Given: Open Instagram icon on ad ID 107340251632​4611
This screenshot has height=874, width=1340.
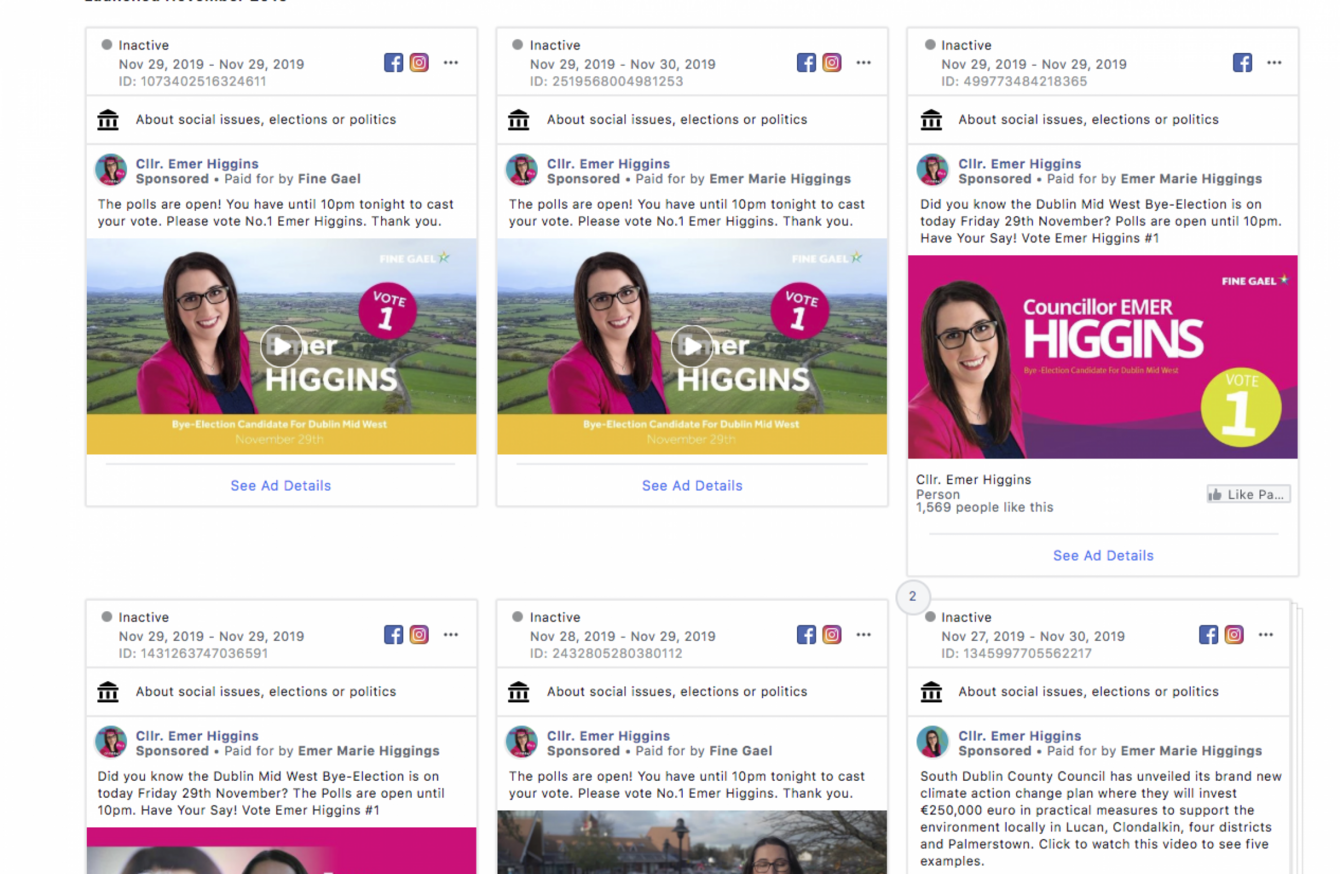Looking at the screenshot, I should click(419, 63).
